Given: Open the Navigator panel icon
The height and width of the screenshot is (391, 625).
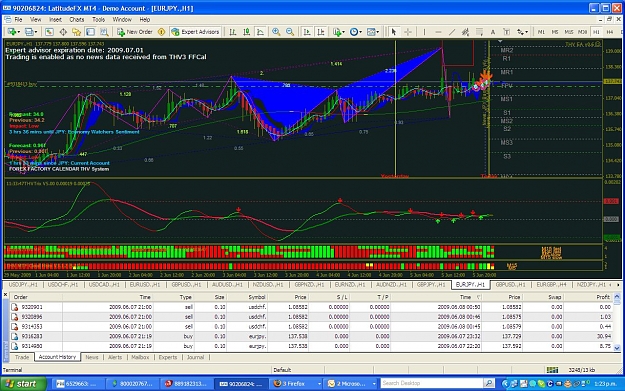Looking at the screenshot, I should click(77, 32).
